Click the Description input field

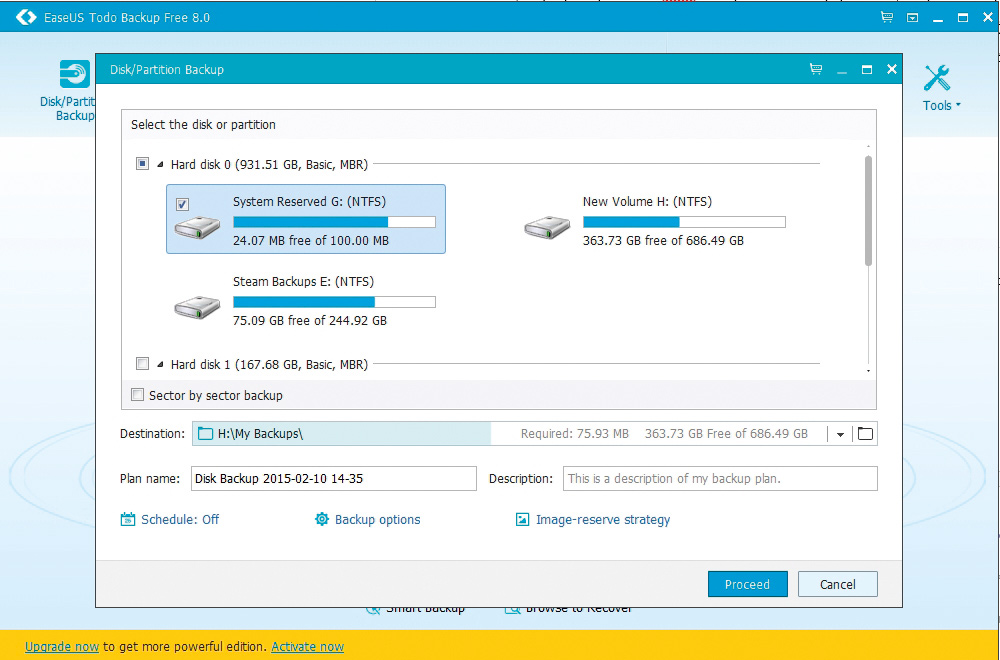pos(720,478)
